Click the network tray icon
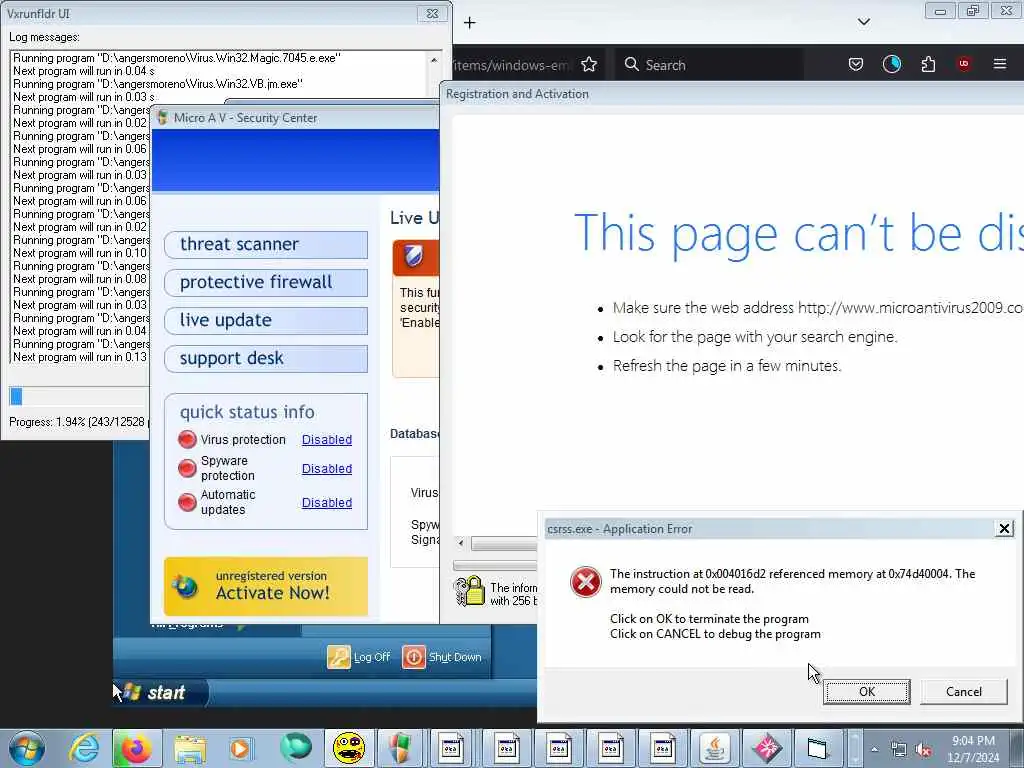Screen dimensions: 1024x768 click(899, 750)
